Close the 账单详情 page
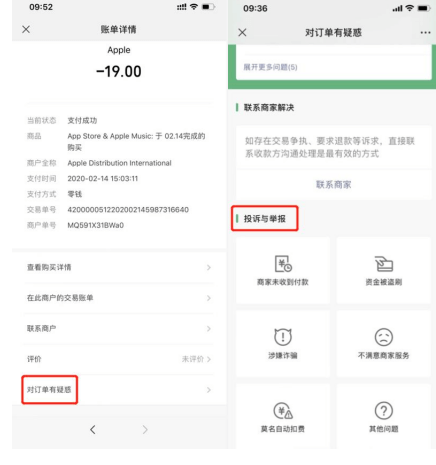This screenshot has height=465, width=436. point(26,29)
